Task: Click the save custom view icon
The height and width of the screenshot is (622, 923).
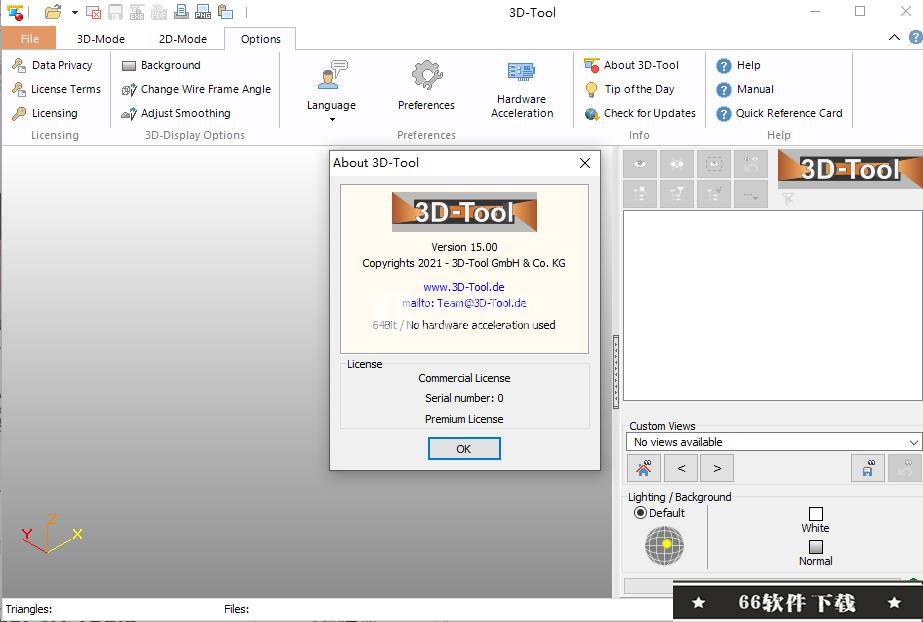Action: point(868,468)
